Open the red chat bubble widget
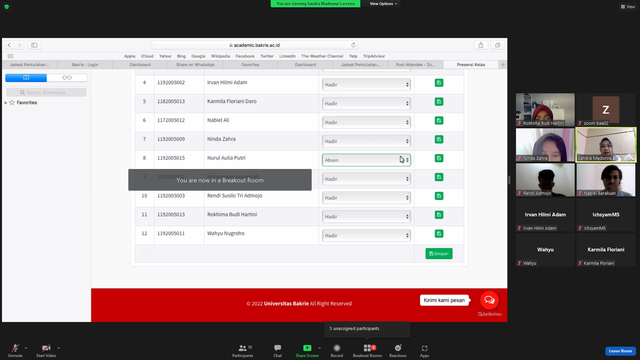Screen dimensions: 640x360 coord(489,300)
